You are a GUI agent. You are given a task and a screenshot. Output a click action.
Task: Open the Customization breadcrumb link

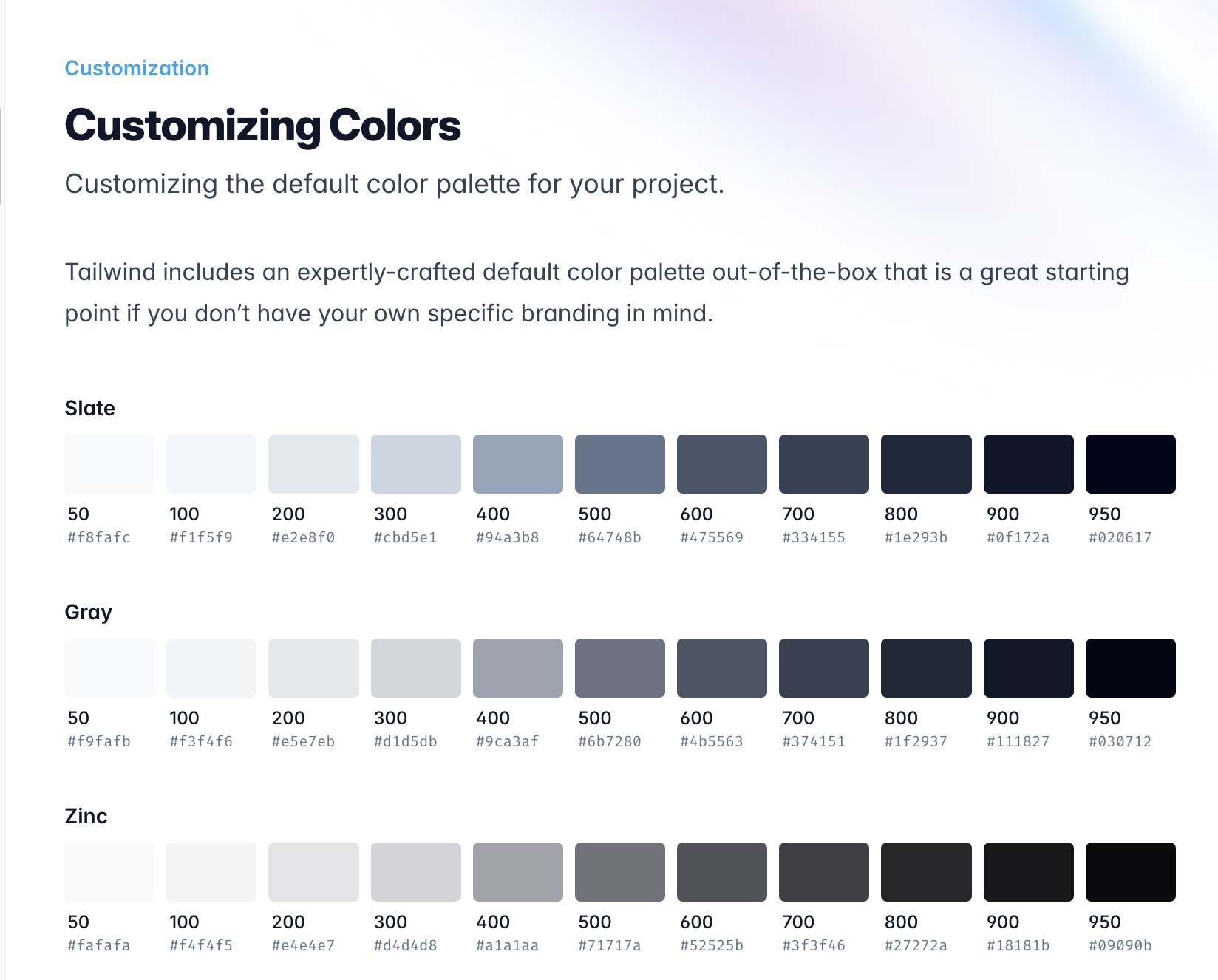137,68
